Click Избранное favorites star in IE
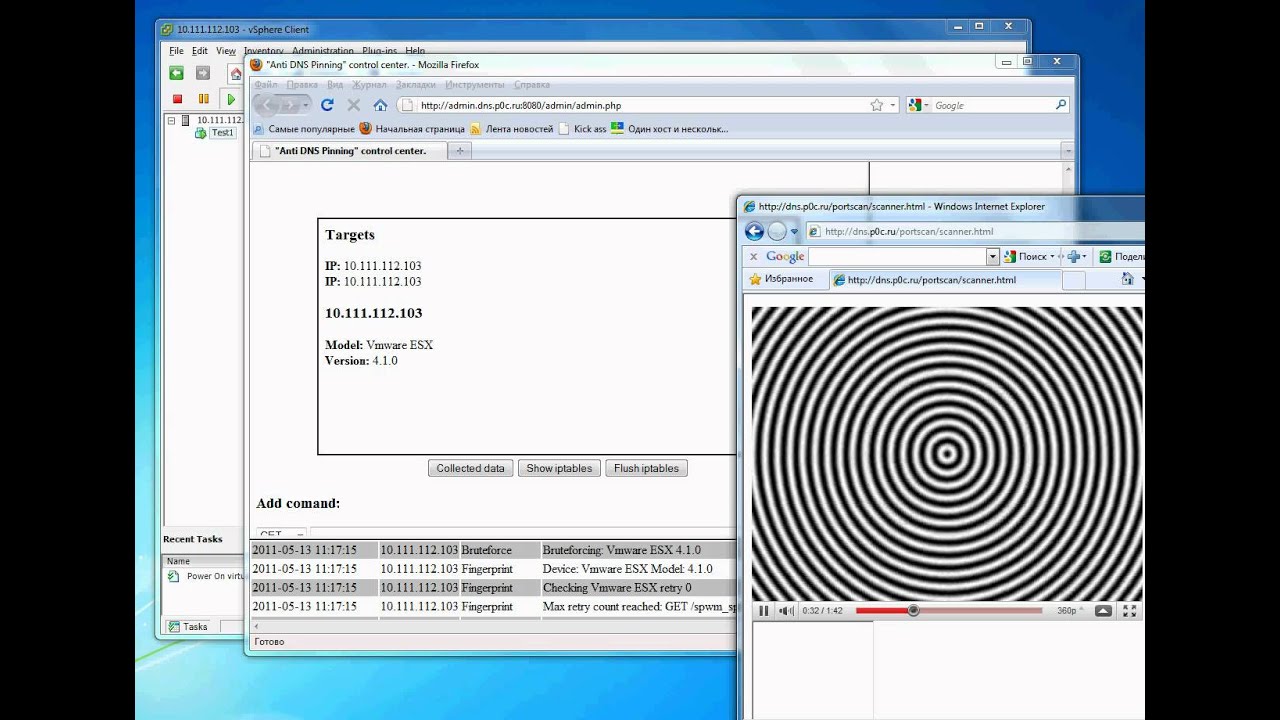 pos(781,279)
